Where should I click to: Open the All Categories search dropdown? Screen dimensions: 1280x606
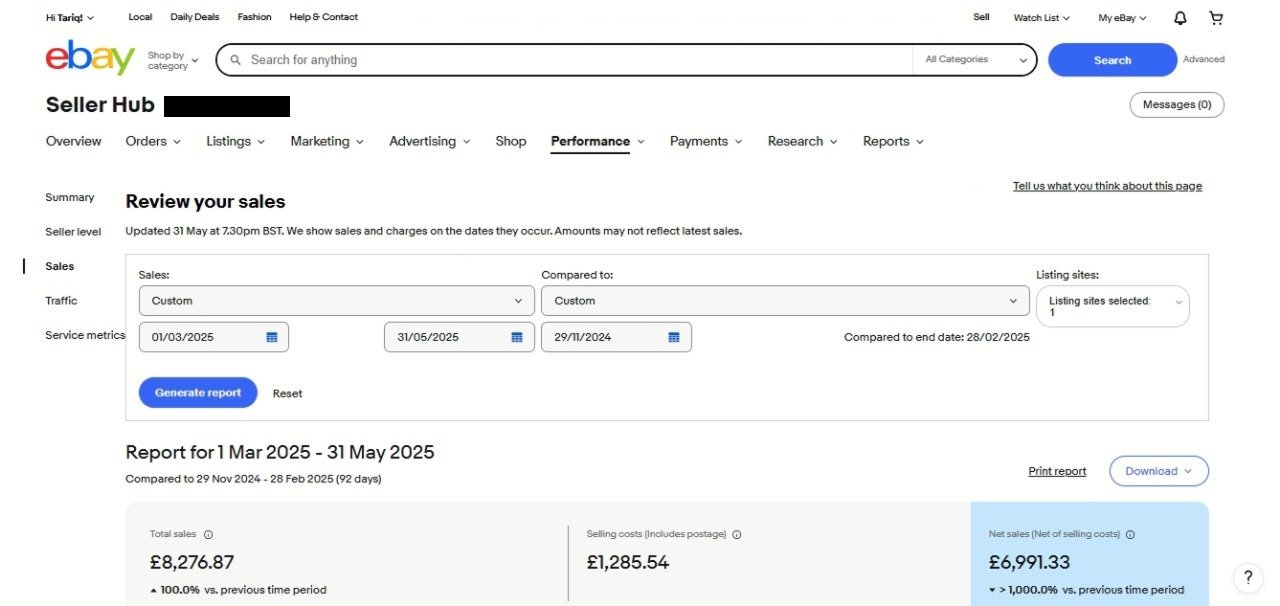point(975,60)
